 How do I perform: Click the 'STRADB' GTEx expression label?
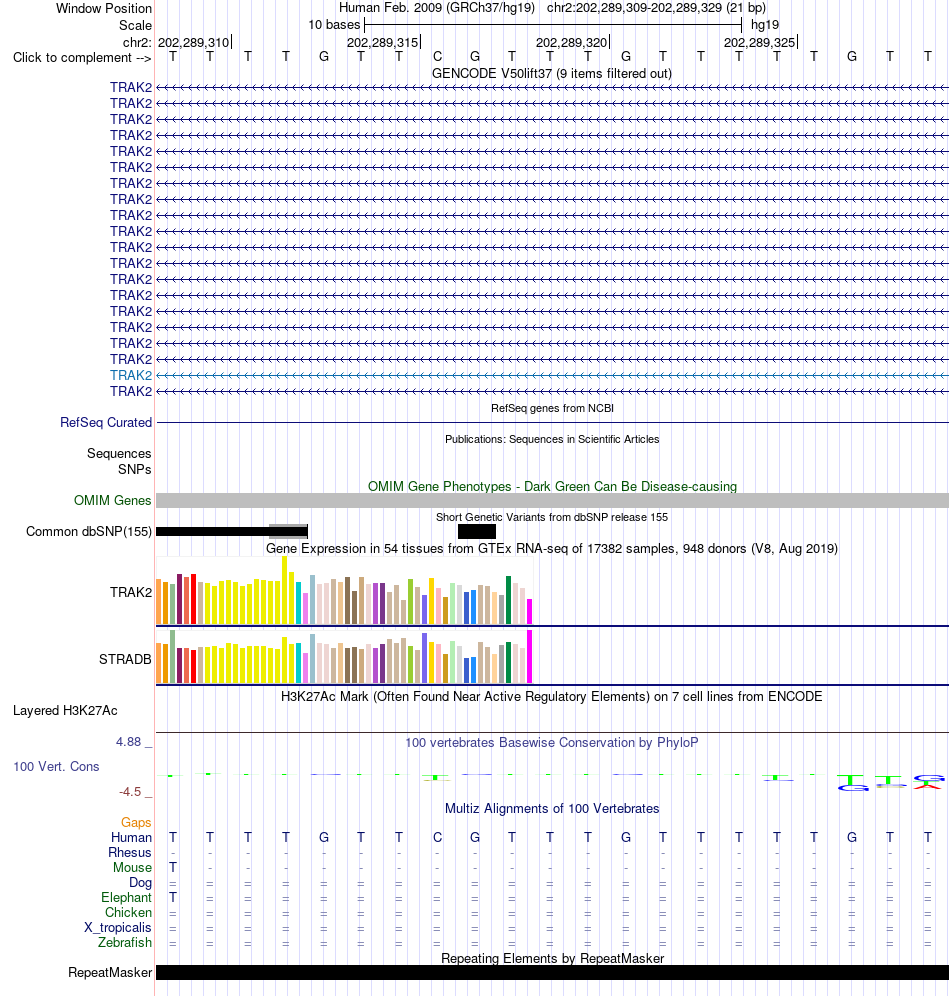click(125, 659)
